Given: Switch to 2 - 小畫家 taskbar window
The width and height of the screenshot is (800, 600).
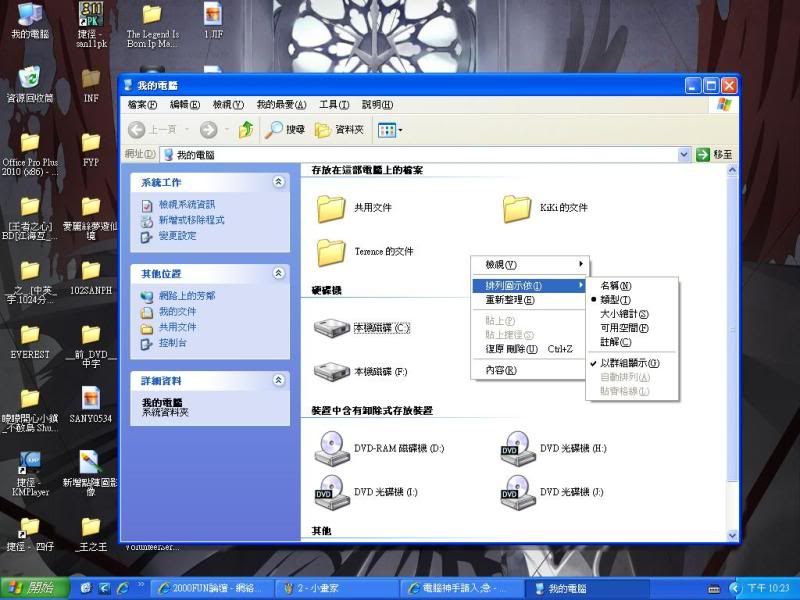Looking at the screenshot, I should [337, 588].
